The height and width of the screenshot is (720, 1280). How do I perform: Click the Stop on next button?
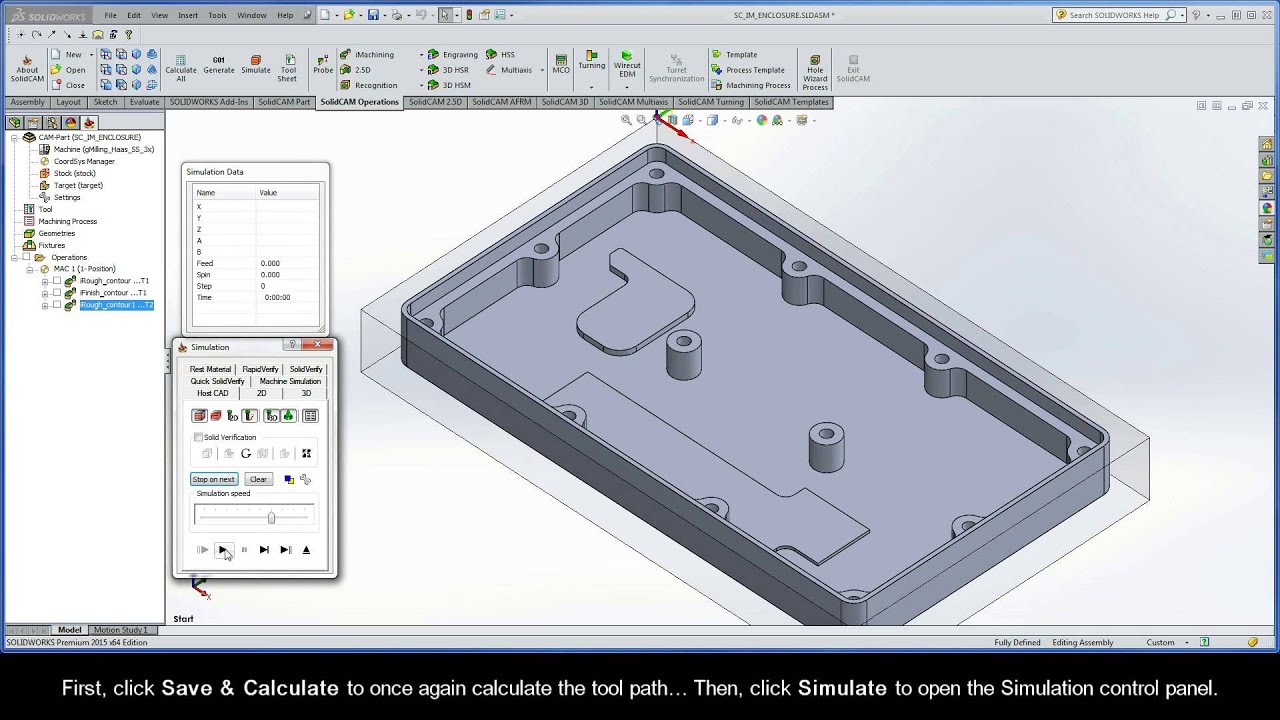(x=214, y=479)
